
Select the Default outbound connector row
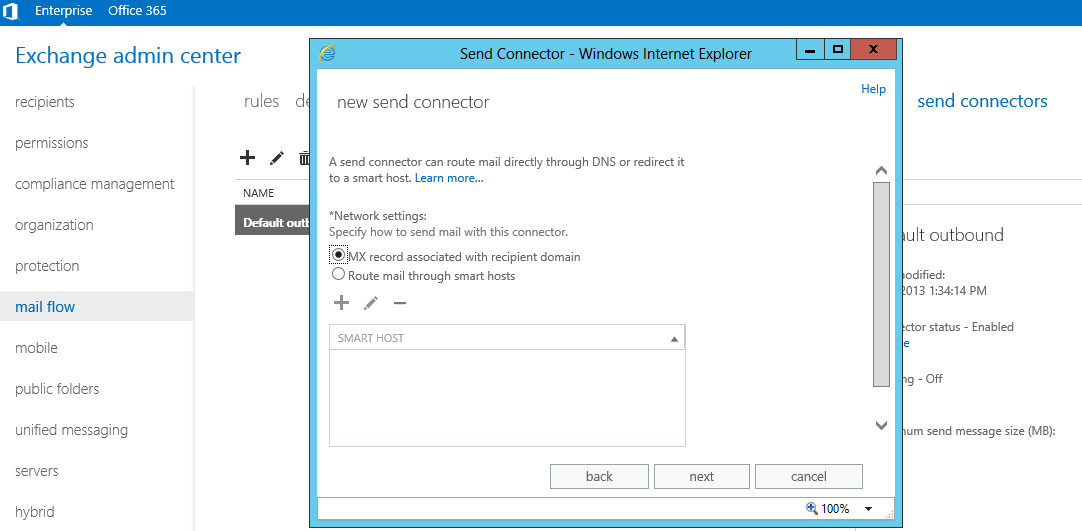pyautogui.click(x=273, y=223)
